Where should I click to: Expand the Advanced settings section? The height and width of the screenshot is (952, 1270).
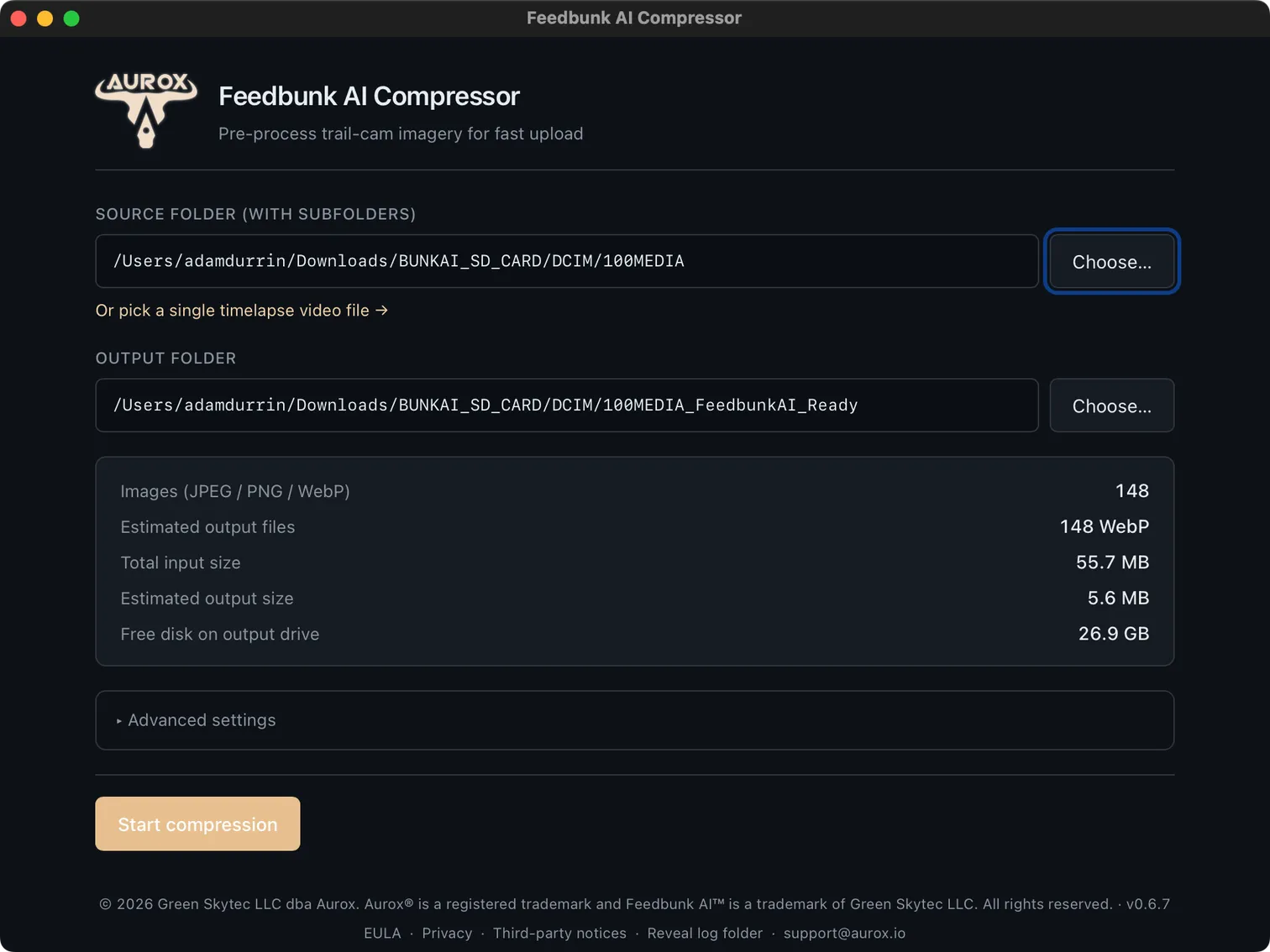634,720
